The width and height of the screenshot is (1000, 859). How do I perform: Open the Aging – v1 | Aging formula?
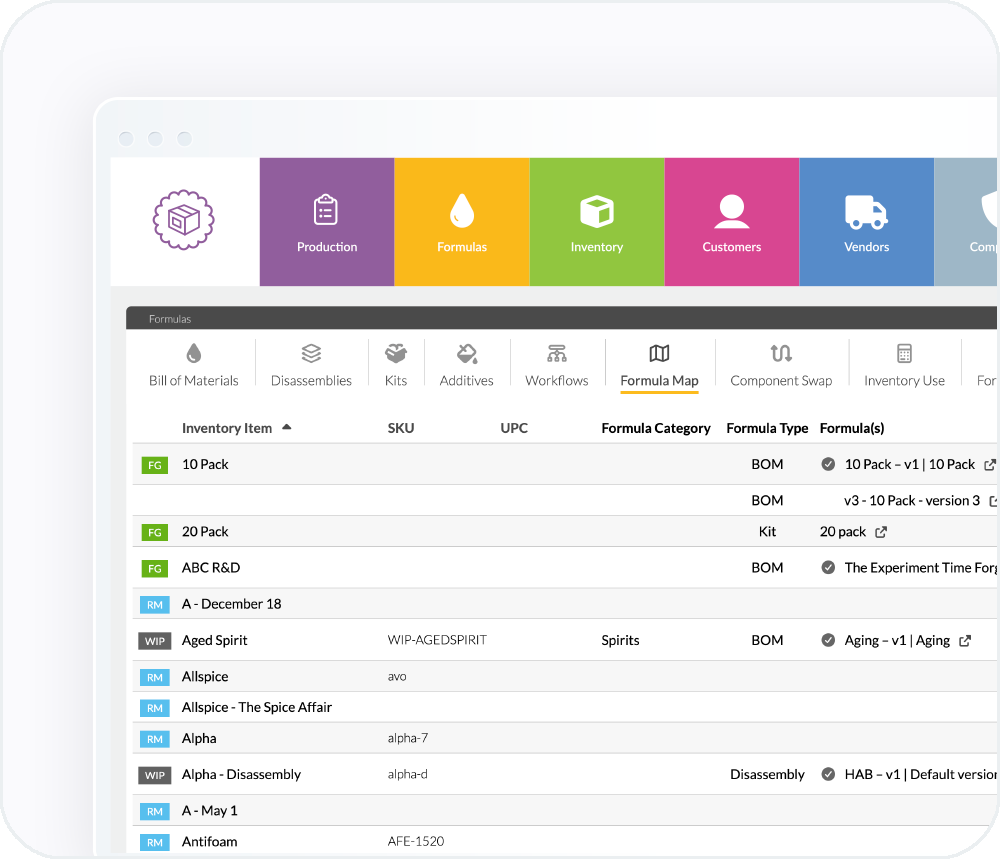(x=897, y=640)
